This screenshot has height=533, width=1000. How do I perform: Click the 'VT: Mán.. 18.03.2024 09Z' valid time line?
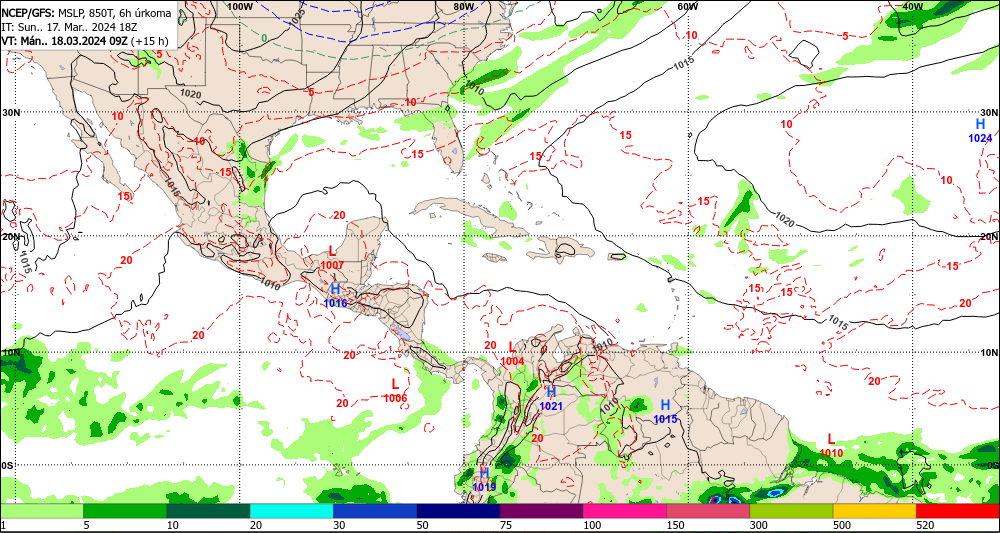click(x=65, y=41)
